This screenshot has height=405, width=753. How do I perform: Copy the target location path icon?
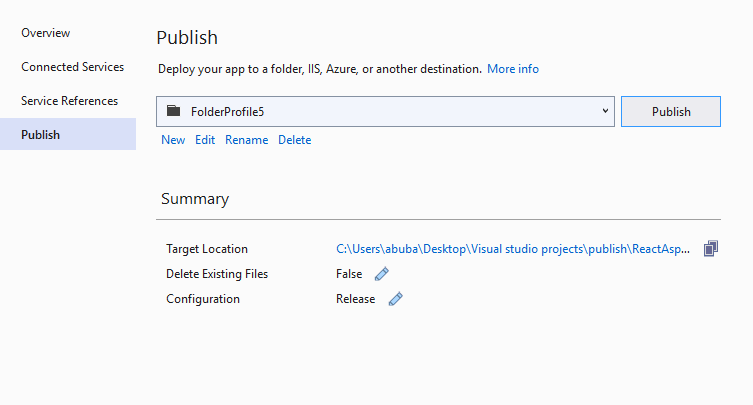click(x=710, y=249)
